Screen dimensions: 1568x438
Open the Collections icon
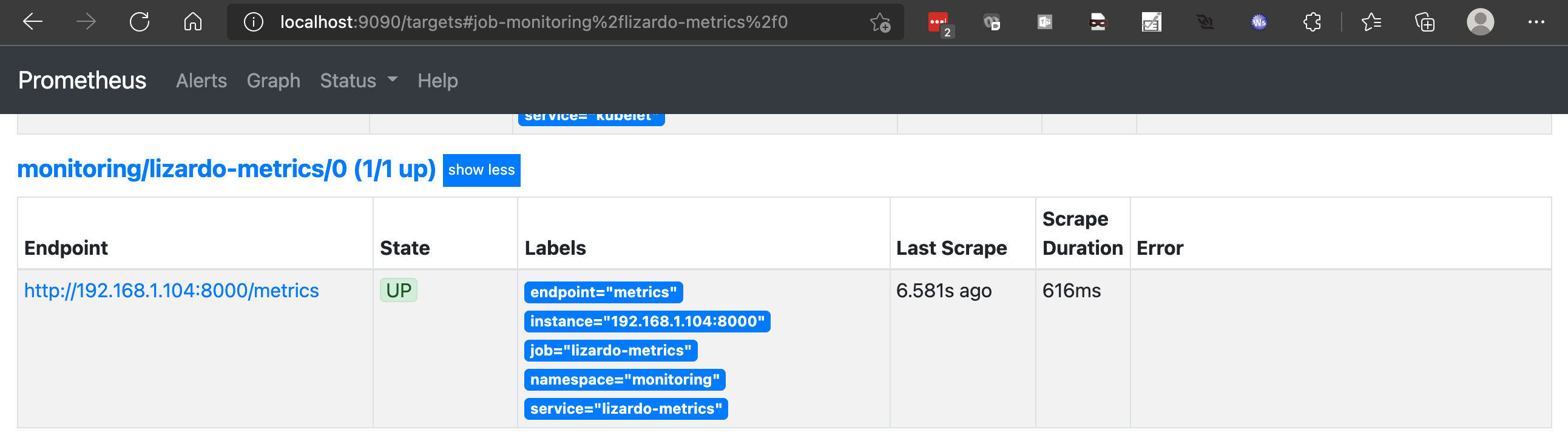point(1424,22)
